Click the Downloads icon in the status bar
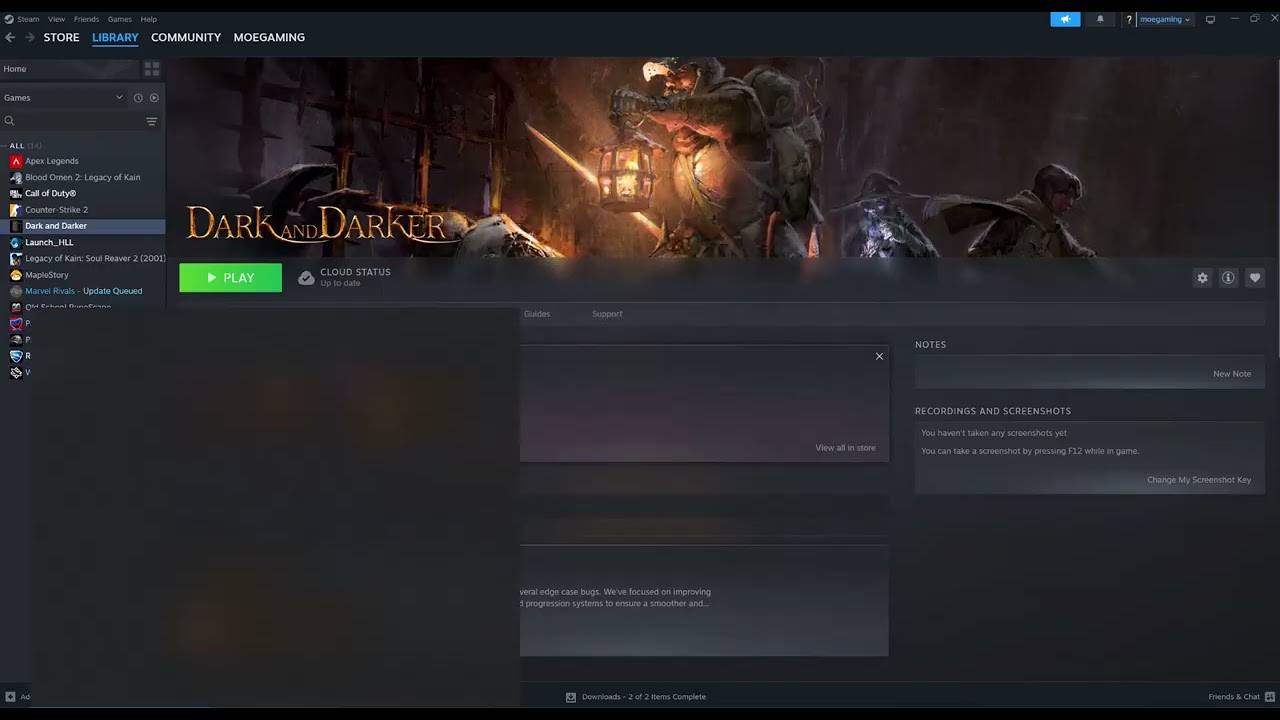 click(x=571, y=697)
